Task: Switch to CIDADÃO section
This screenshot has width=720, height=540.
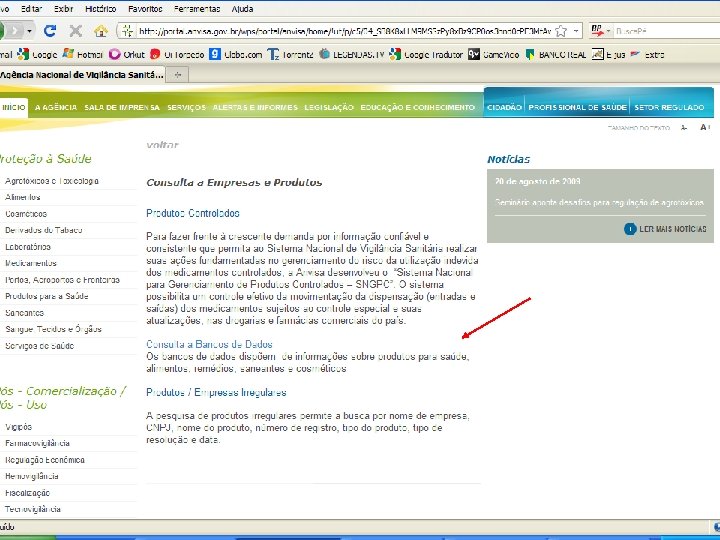Action: click(x=504, y=107)
